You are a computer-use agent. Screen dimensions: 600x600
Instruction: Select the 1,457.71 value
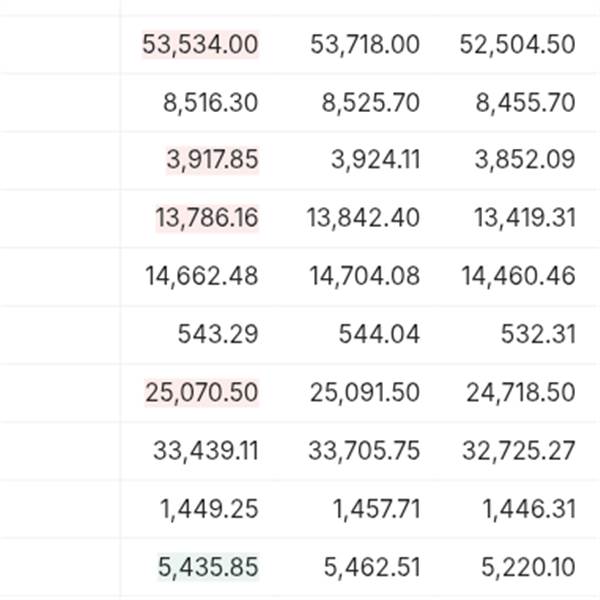[376, 508]
